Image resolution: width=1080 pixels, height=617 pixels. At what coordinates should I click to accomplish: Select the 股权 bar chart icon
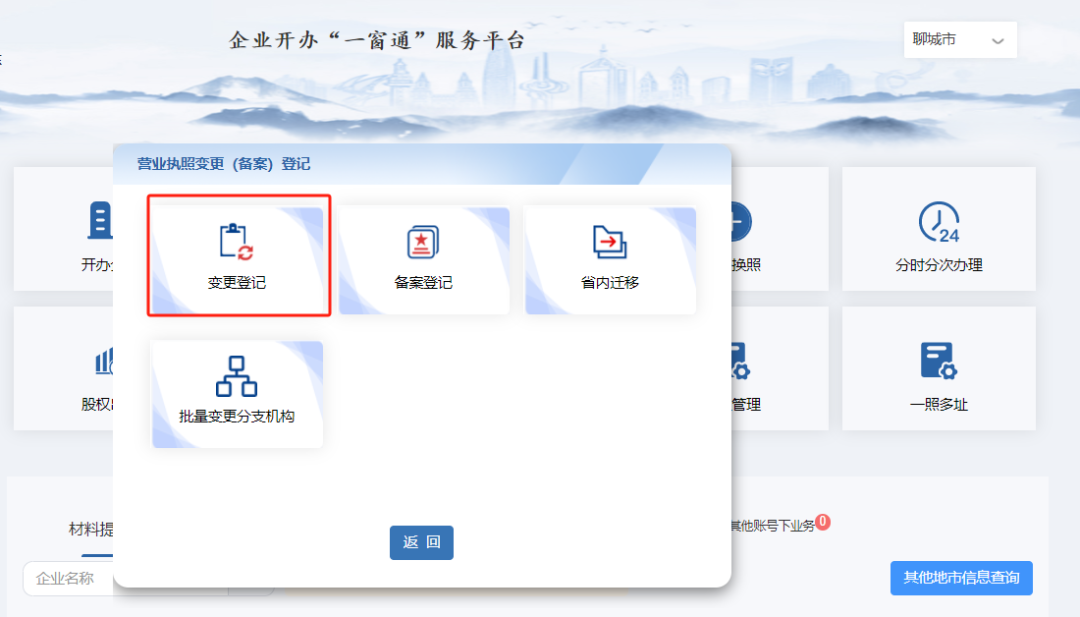pyautogui.click(x=104, y=359)
